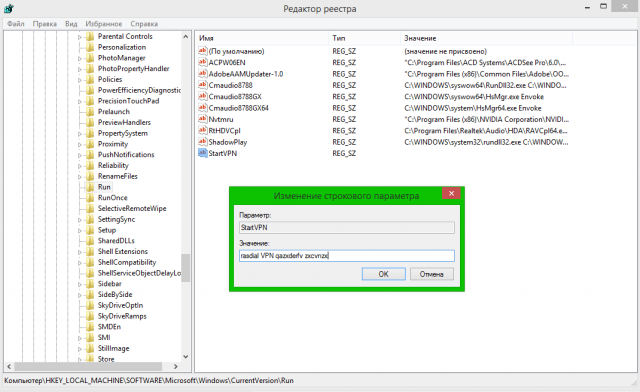Click the Cmaudio8788GX64 string value icon
The height and width of the screenshot is (392, 640).
point(202,108)
